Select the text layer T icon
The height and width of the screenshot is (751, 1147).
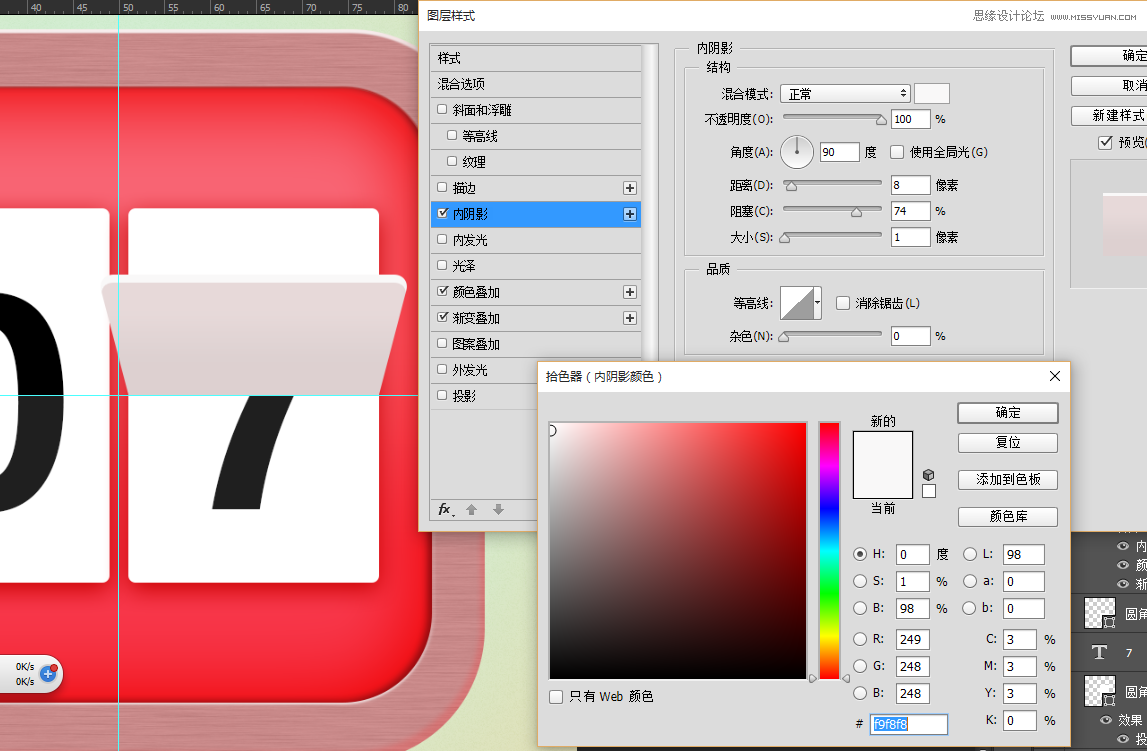coord(1100,653)
